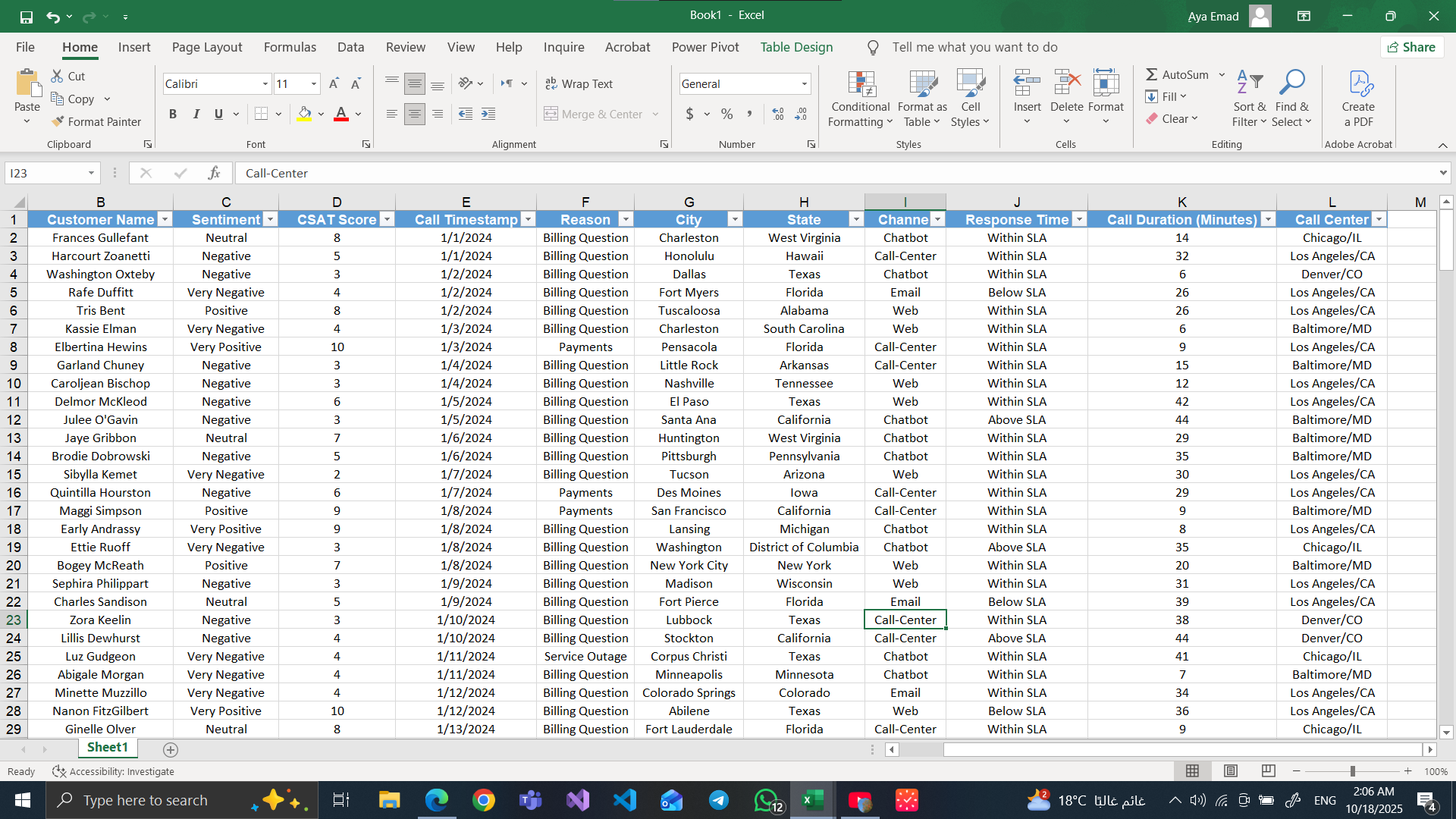Click the zoom slider handle
The image size is (1456, 819).
[1352, 771]
